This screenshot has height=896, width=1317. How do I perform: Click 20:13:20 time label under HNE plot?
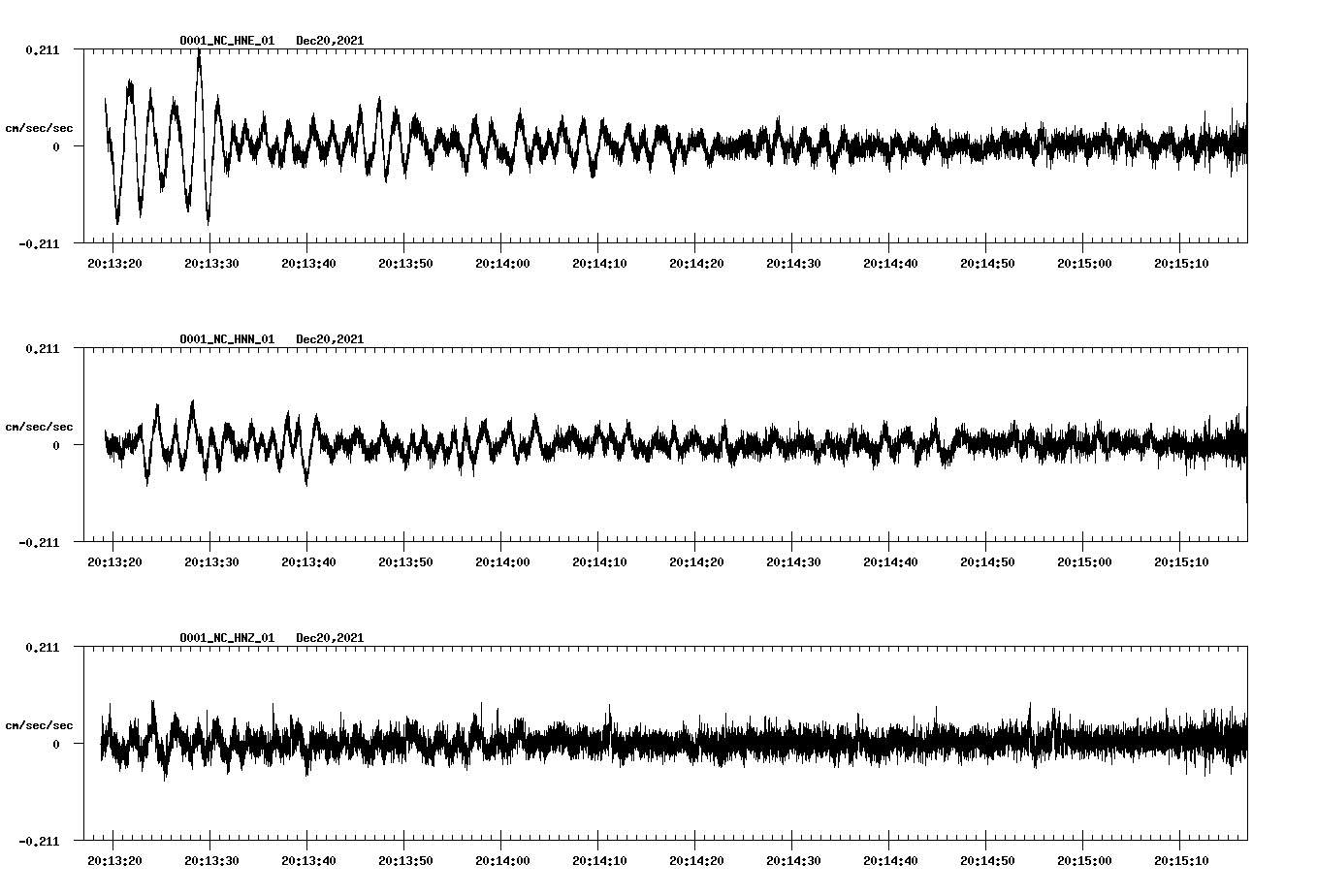114,264
